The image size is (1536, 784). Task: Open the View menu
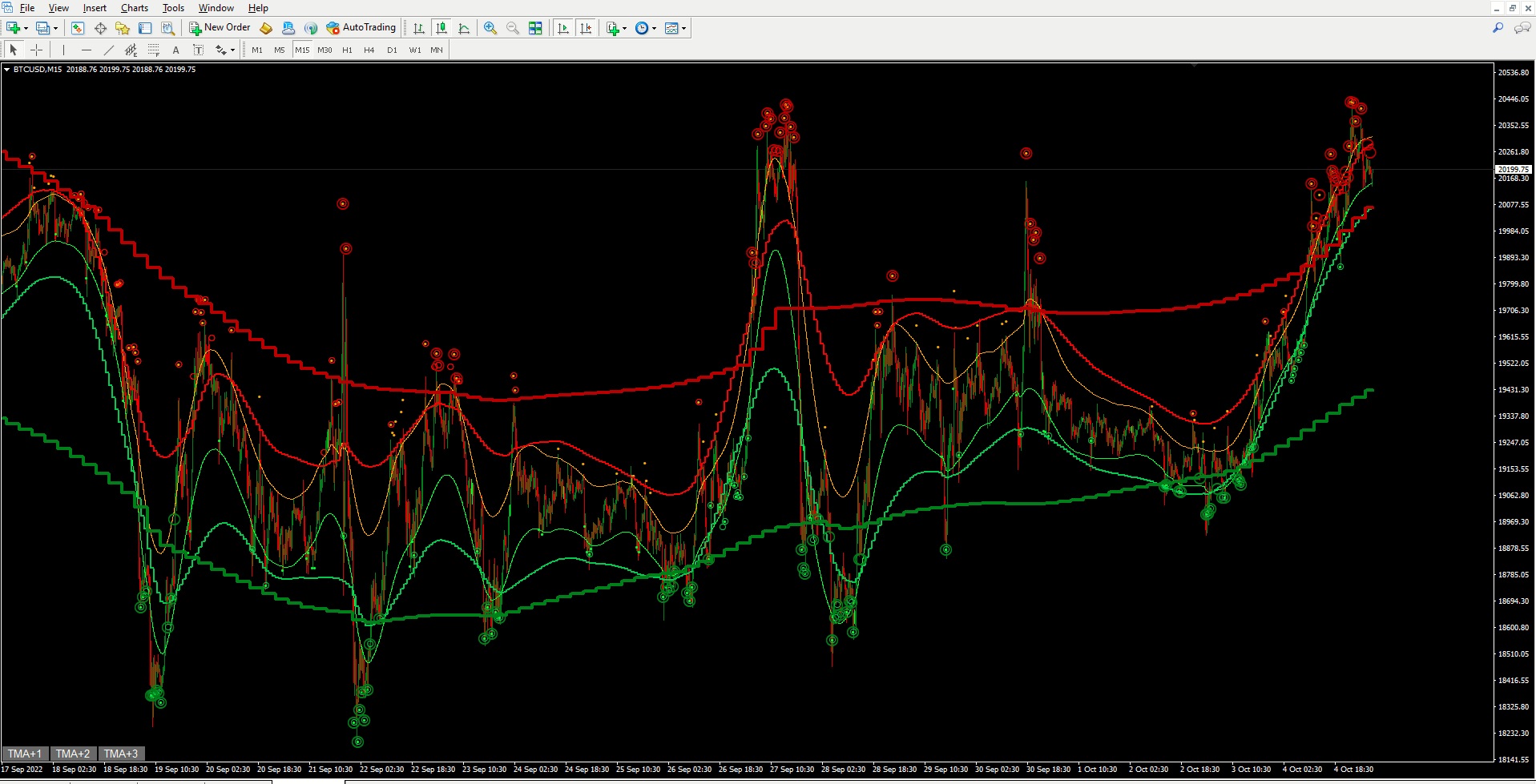pos(58,8)
